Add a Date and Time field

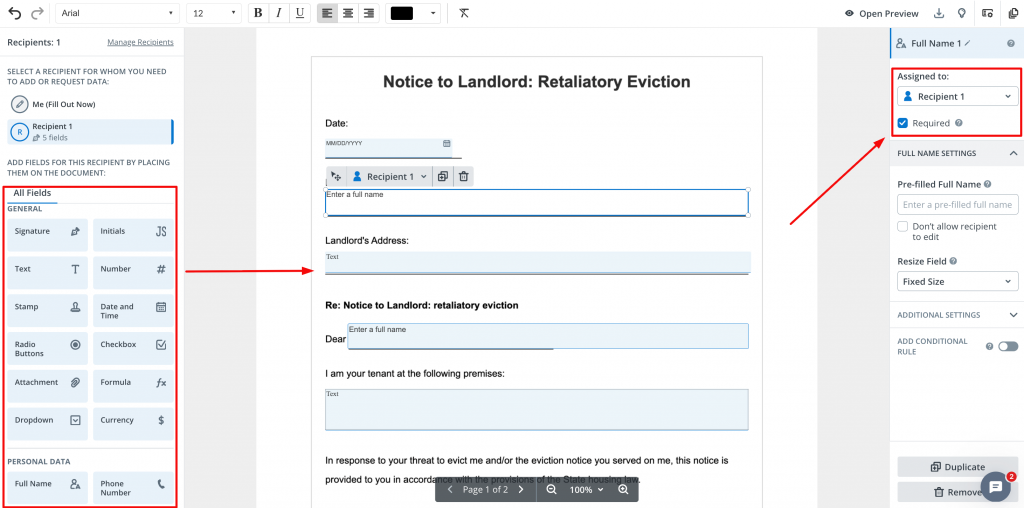click(x=133, y=310)
